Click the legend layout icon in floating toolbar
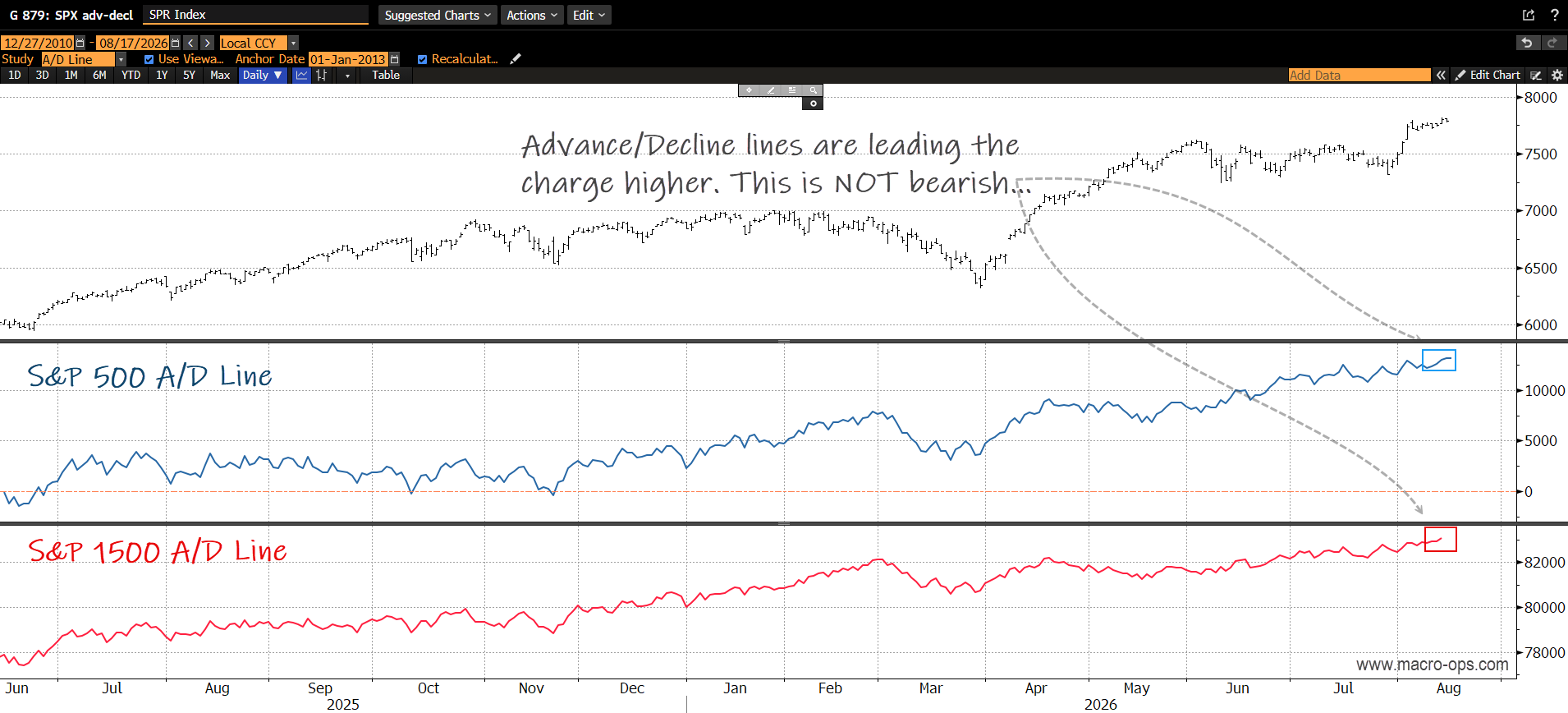This screenshot has width=1568, height=713. pyautogui.click(x=791, y=90)
